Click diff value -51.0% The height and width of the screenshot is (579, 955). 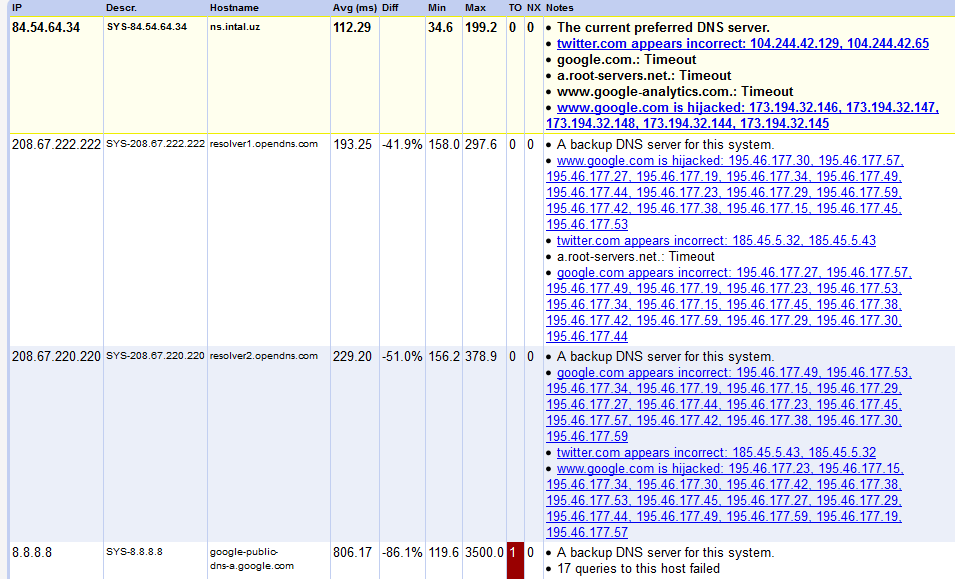402,356
